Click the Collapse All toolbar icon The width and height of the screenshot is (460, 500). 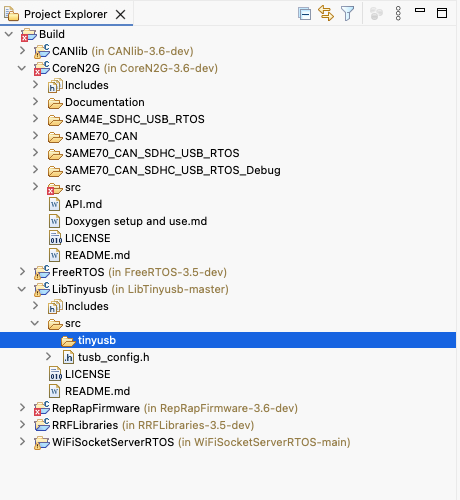point(304,14)
